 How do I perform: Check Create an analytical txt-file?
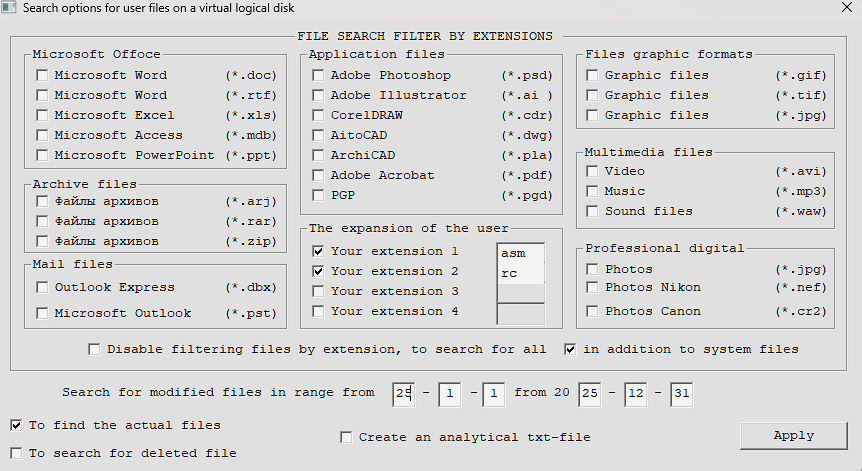(x=346, y=437)
